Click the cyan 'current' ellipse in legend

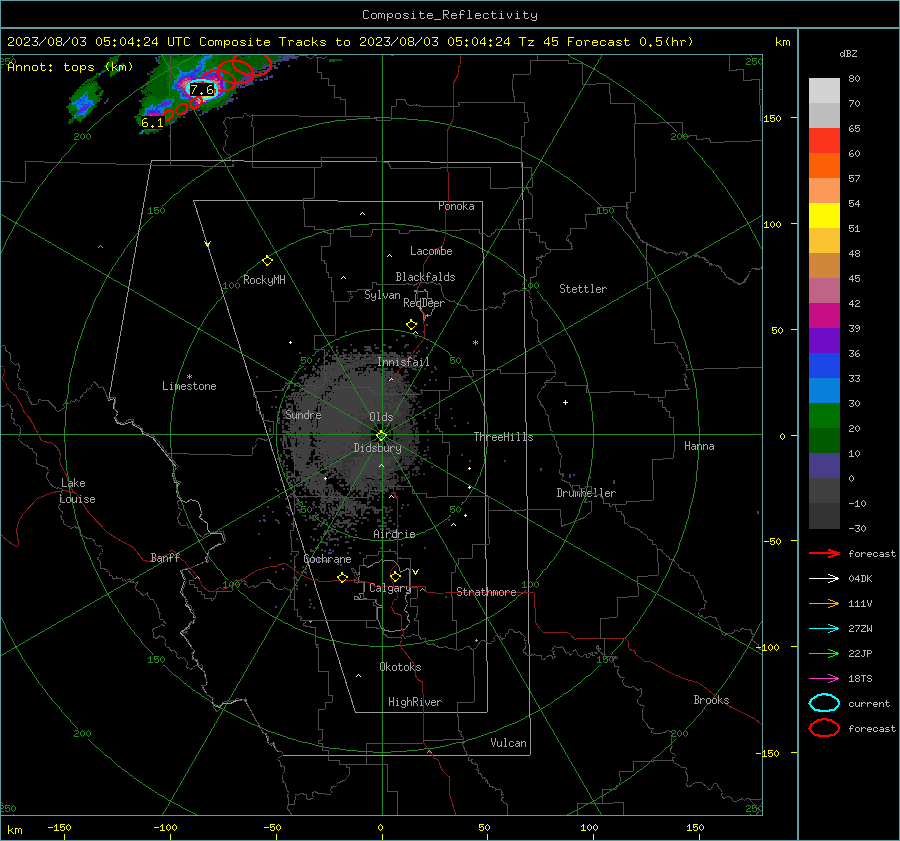(824, 703)
